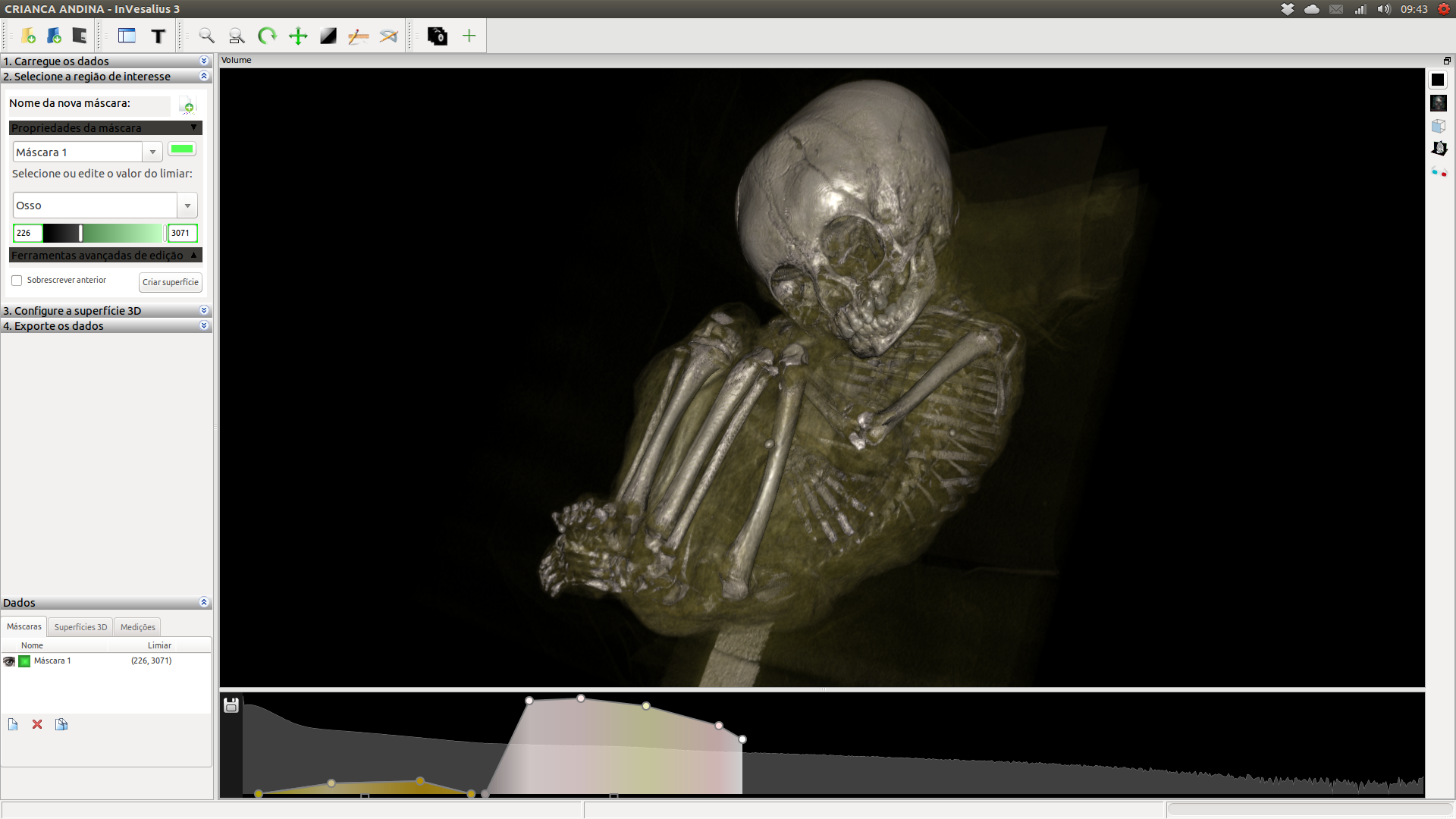
Task: Select the contrast brightness tool
Action: click(328, 36)
